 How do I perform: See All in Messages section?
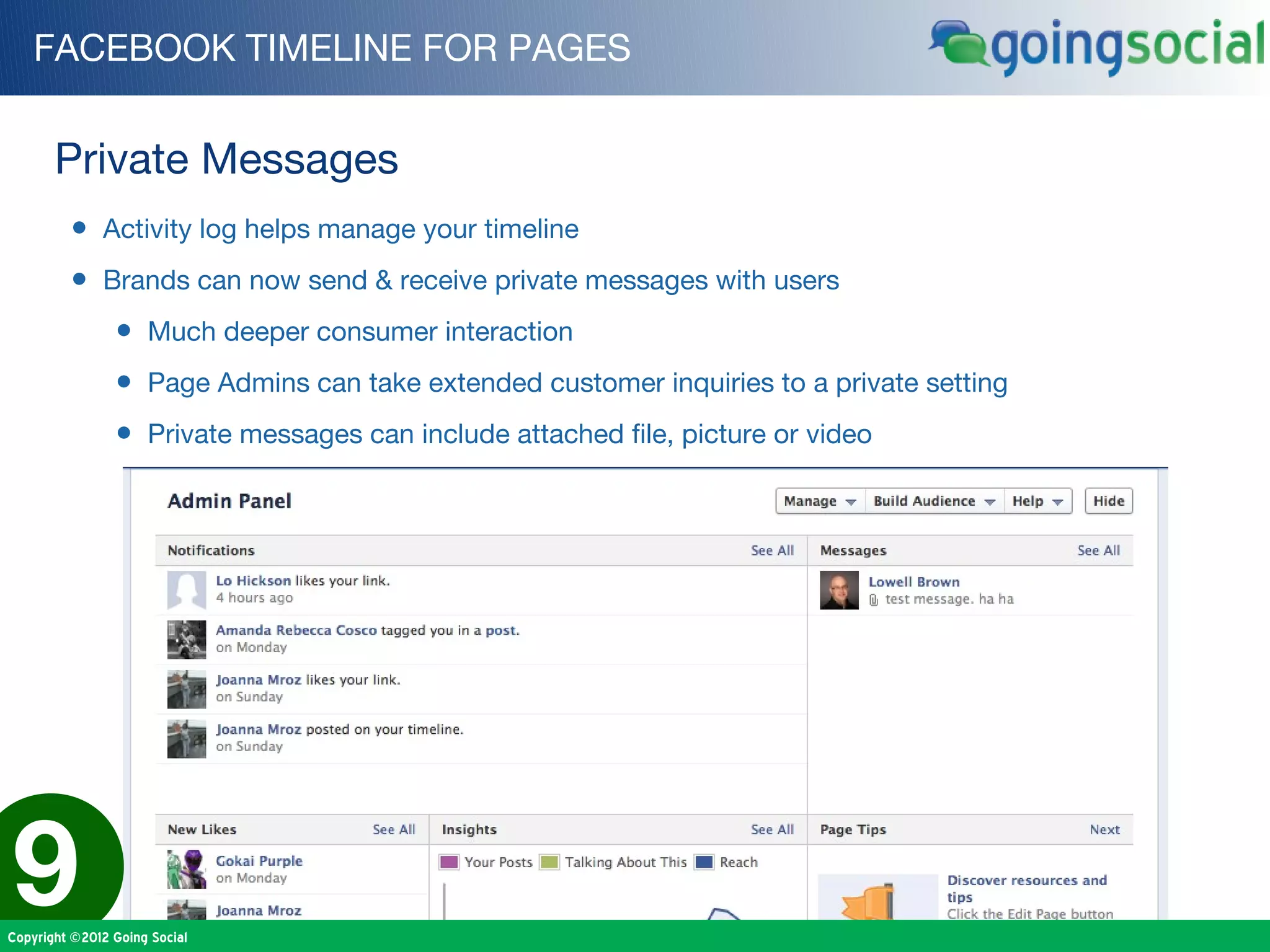[1098, 550]
